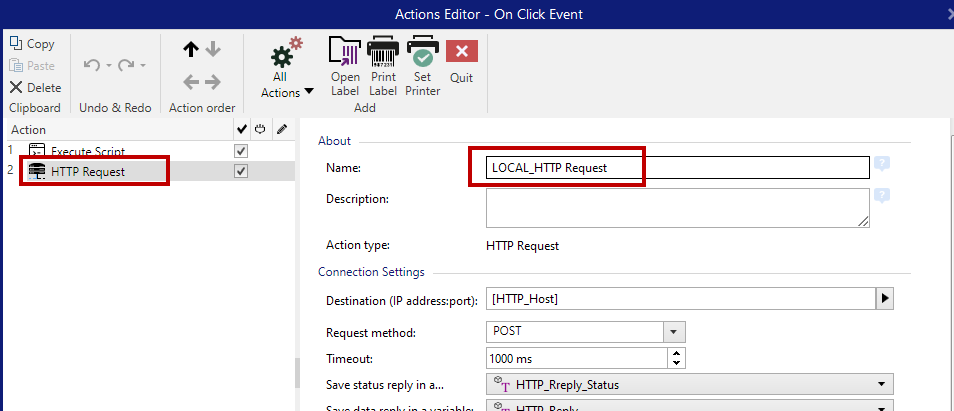Increase the Timeout value using up stepper

coord(677,353)
